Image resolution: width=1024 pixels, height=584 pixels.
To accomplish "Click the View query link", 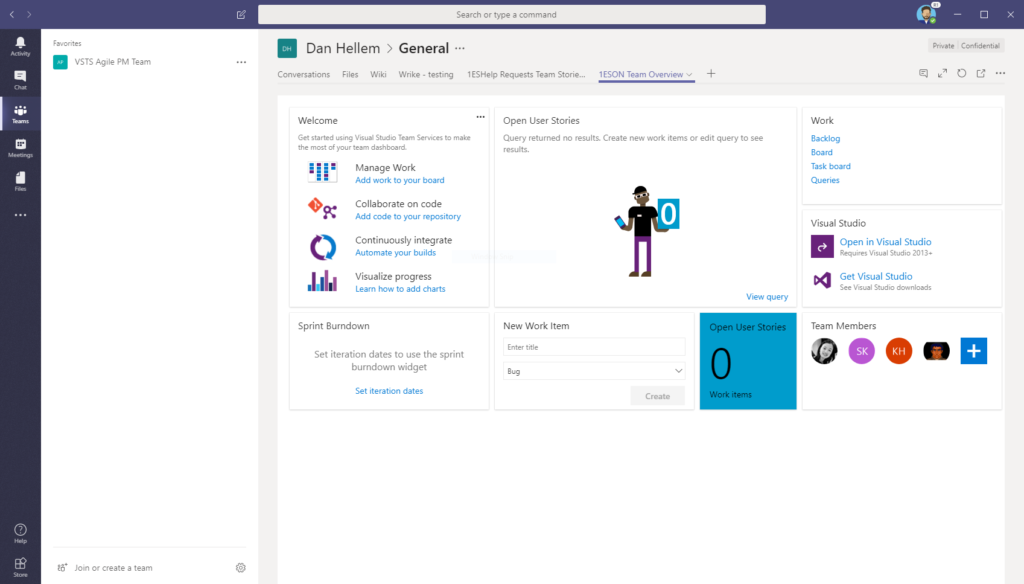I will (766, 297).
